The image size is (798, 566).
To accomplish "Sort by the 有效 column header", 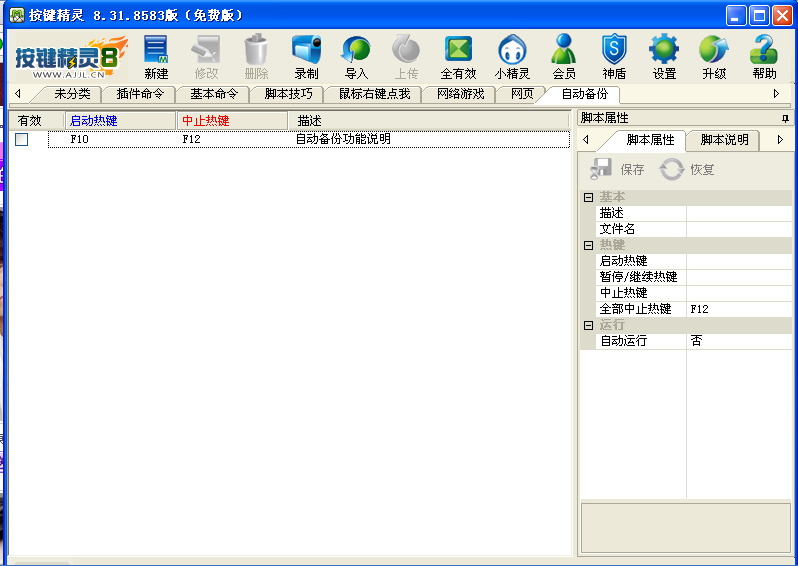I will (36, 121).
